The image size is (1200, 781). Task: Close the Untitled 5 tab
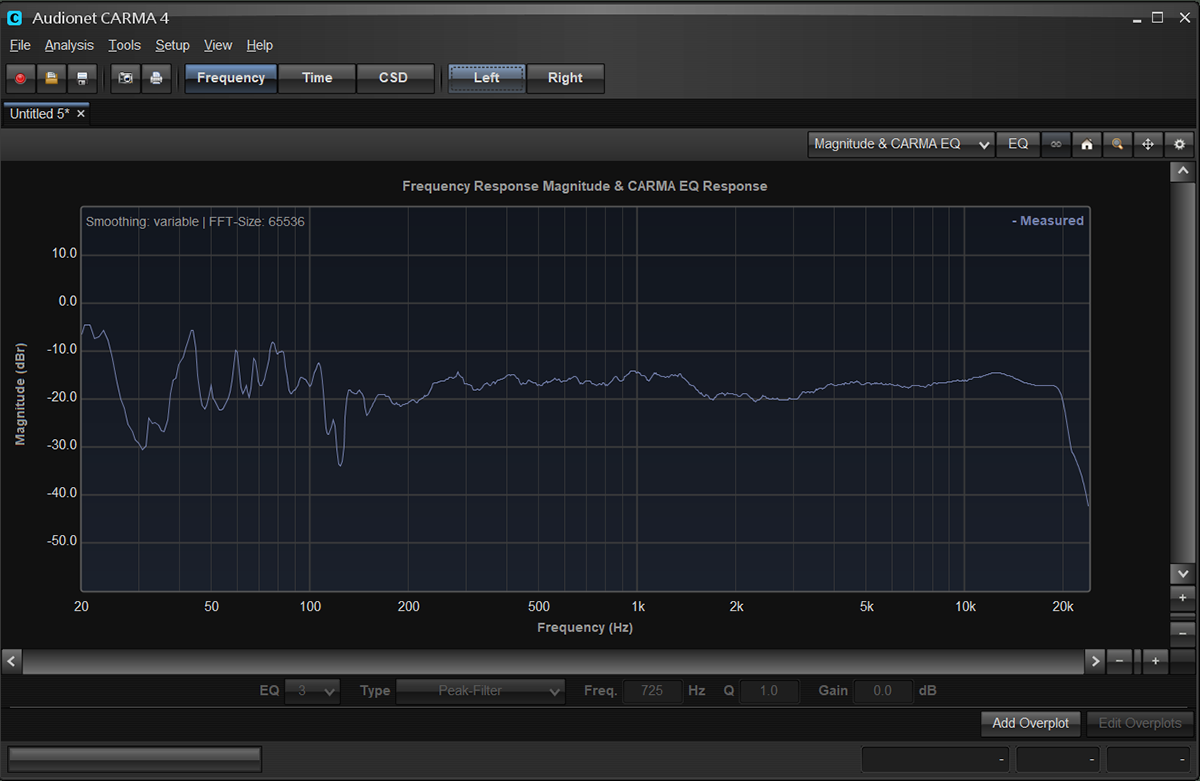(x=81, y=114)
